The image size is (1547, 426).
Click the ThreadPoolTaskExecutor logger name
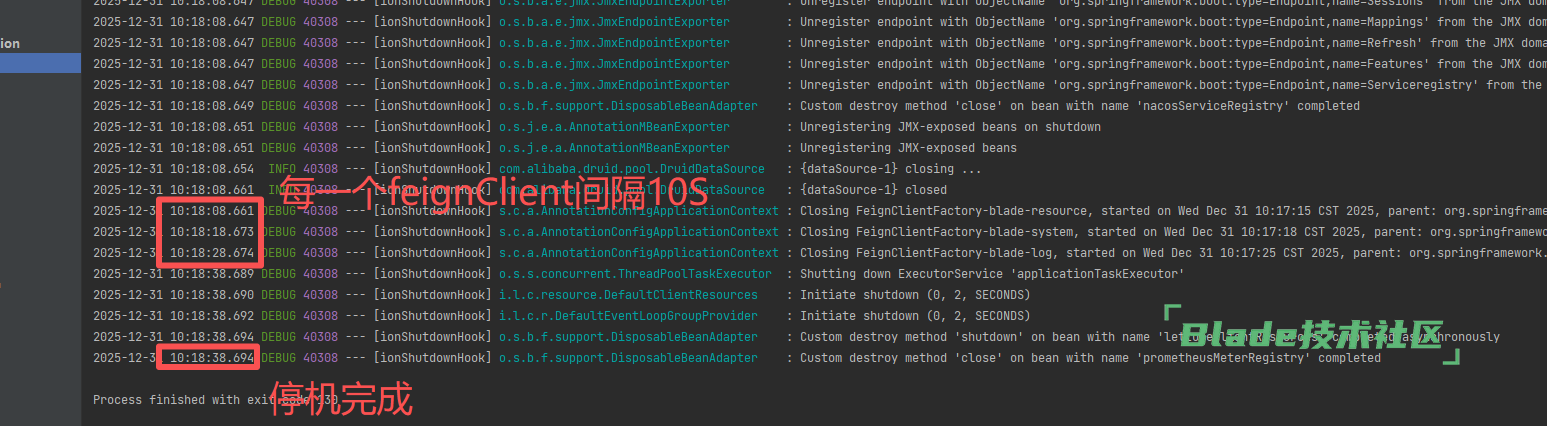click(635, 274)
